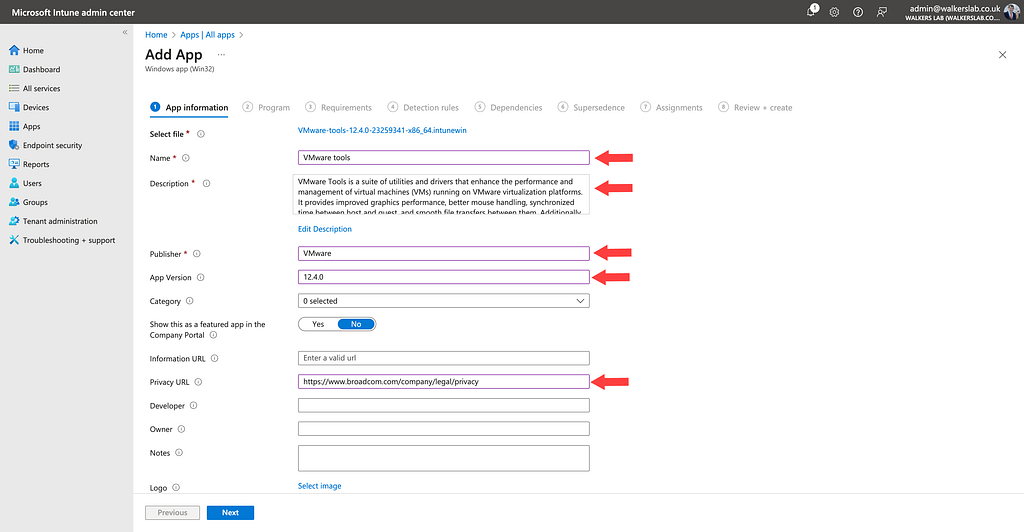Set featured app toggle to Yes
The image size is (1024, 532).
318,324
